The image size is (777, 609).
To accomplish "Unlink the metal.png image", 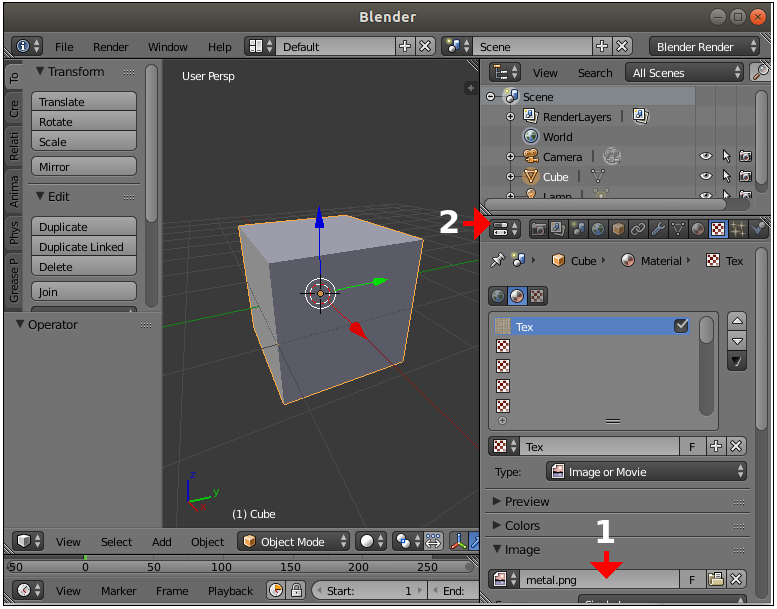I will pyautogui.click(x=736, y=579).
